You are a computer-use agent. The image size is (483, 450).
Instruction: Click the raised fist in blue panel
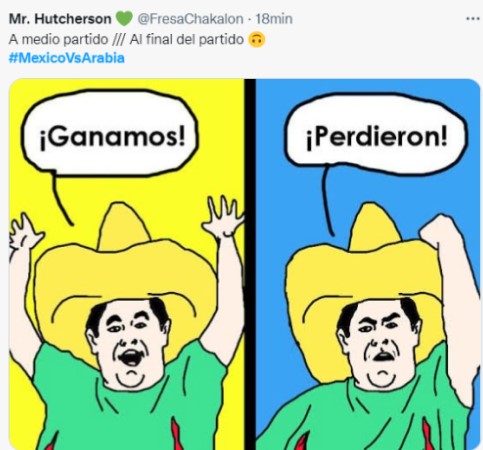437,230
